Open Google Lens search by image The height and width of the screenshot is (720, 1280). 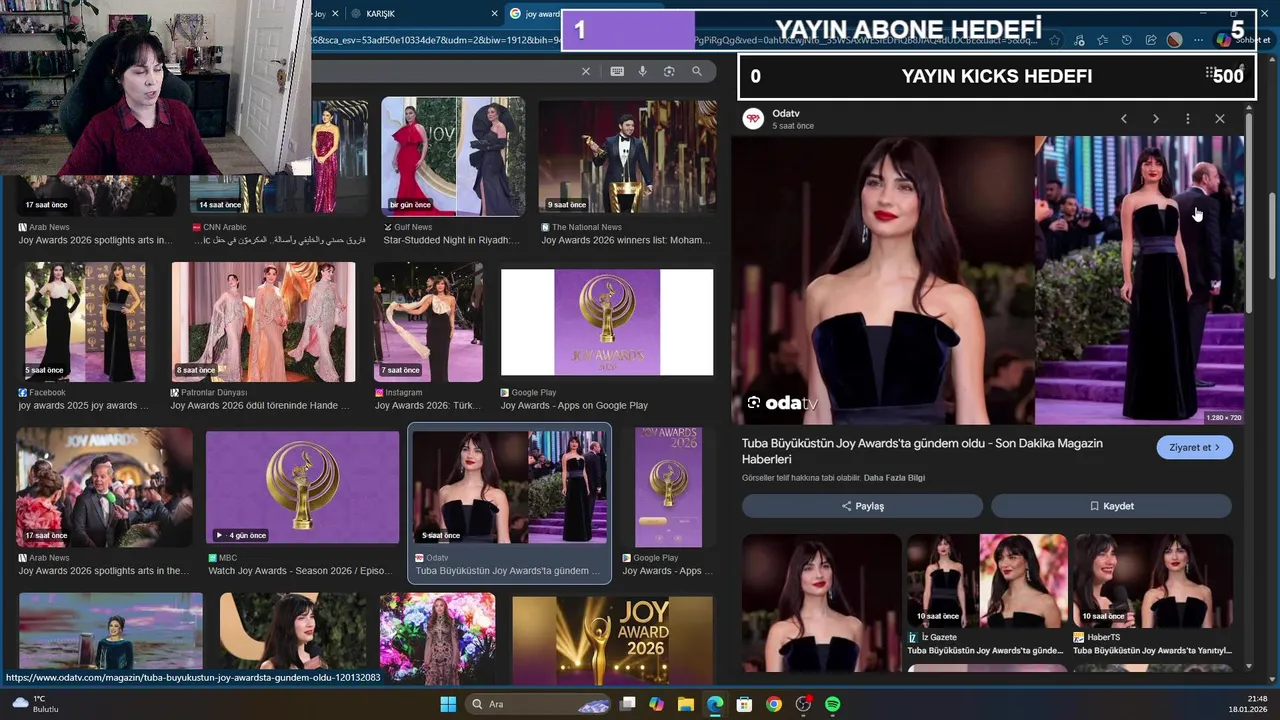pyautogui.click(x=669, y=71)
